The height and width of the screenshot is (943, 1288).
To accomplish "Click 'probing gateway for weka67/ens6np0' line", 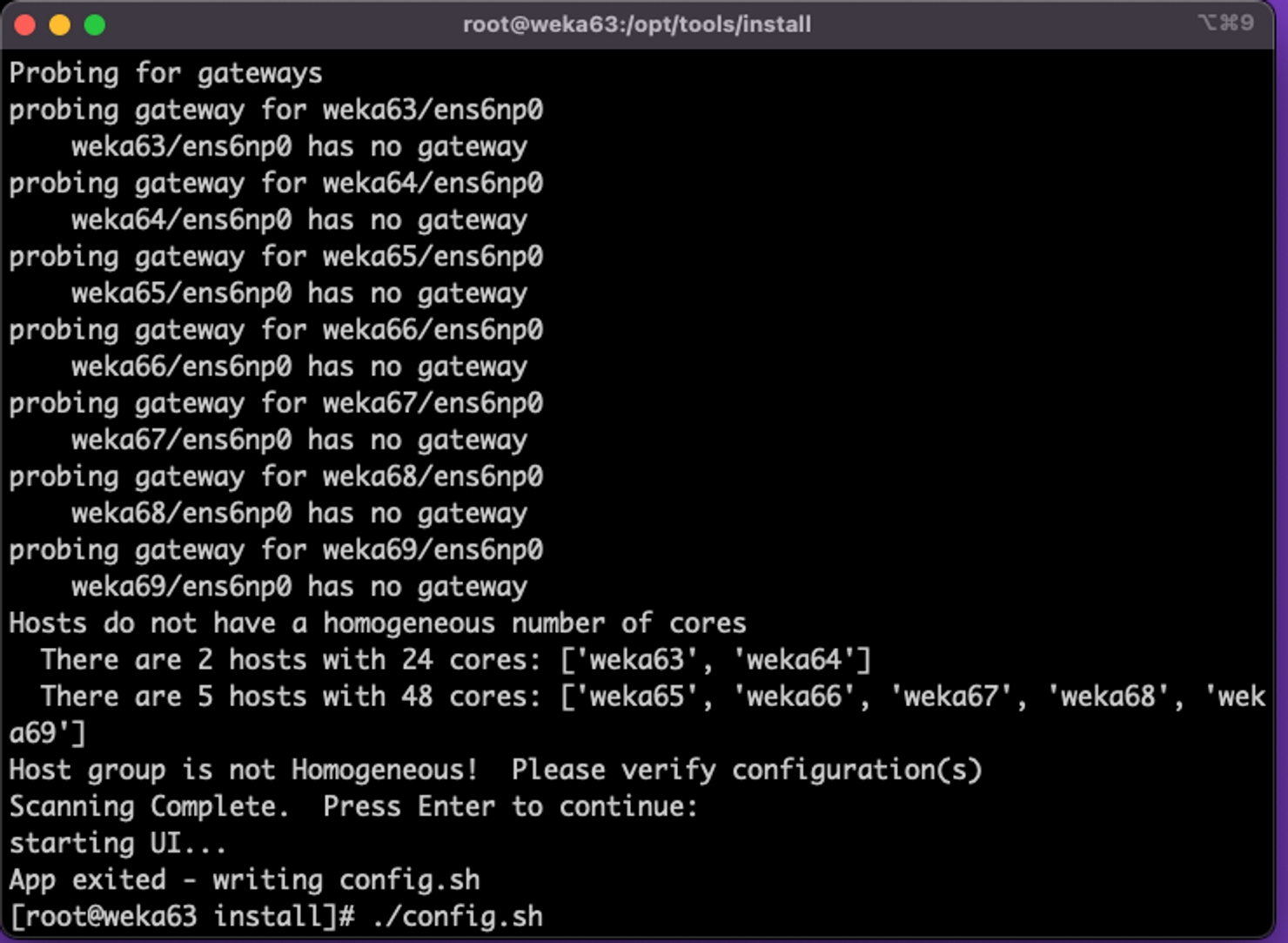I will [276, 403].
